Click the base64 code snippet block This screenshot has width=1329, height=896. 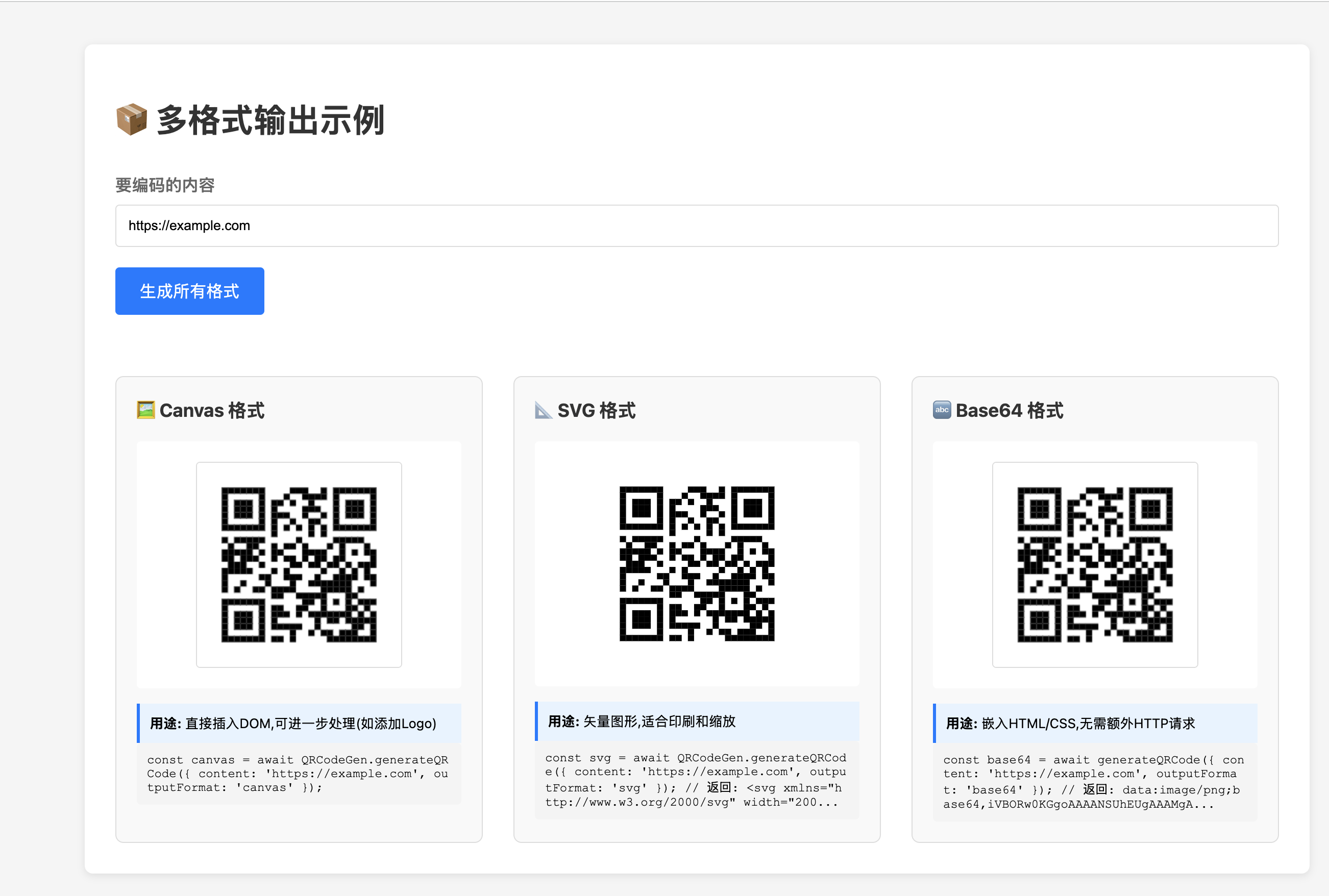tap(1094, 781)
